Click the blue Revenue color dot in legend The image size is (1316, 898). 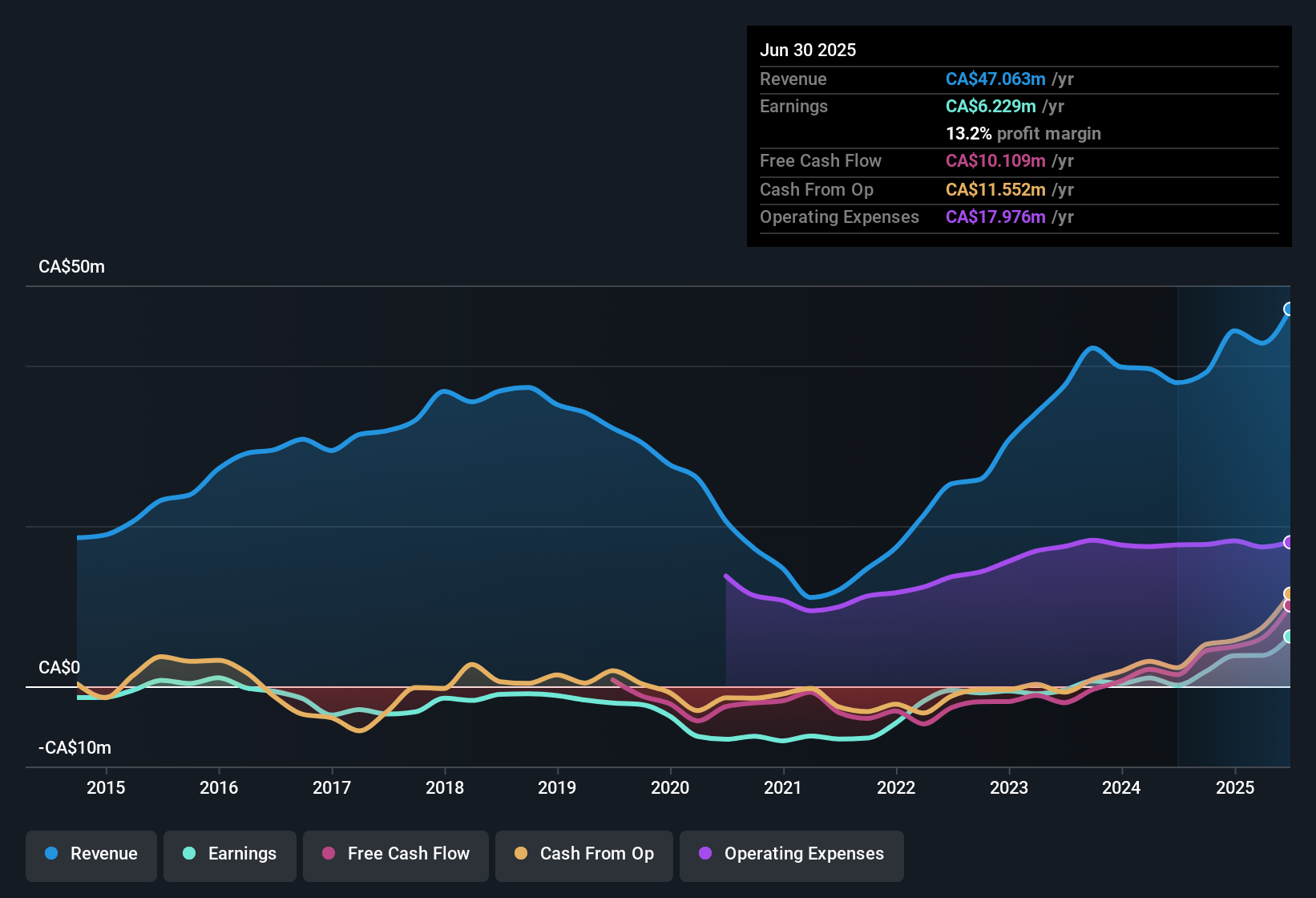(x=51, y=854)
